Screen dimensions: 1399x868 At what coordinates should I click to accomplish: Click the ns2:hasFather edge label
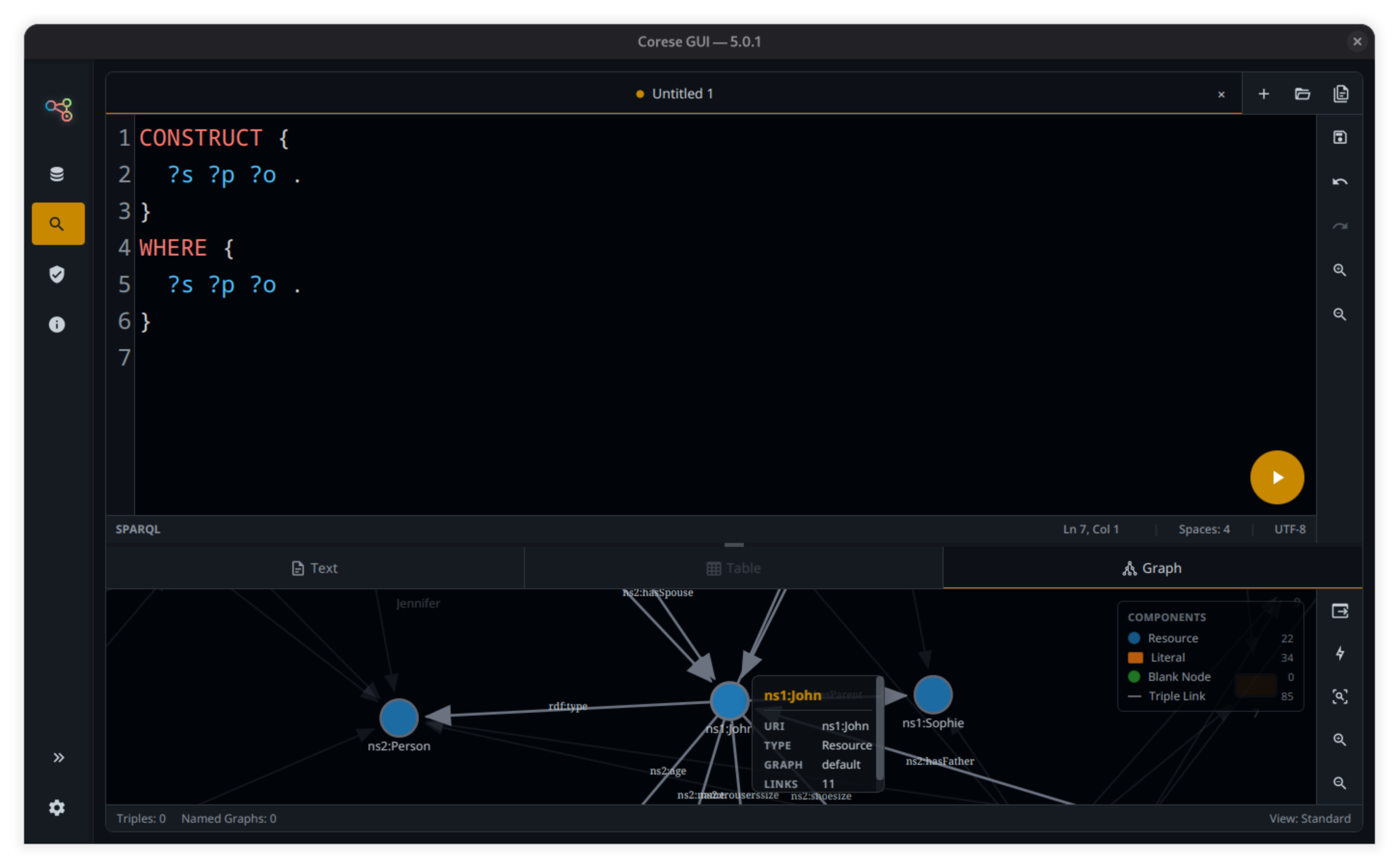(940, 761)
